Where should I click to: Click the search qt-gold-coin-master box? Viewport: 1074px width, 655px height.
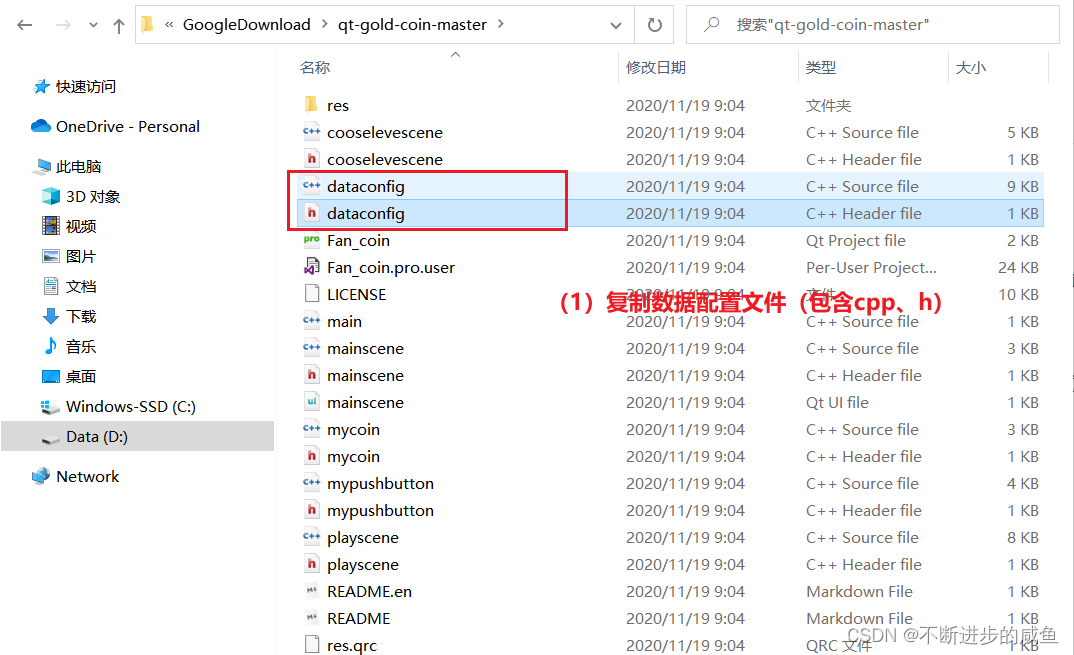873,25
